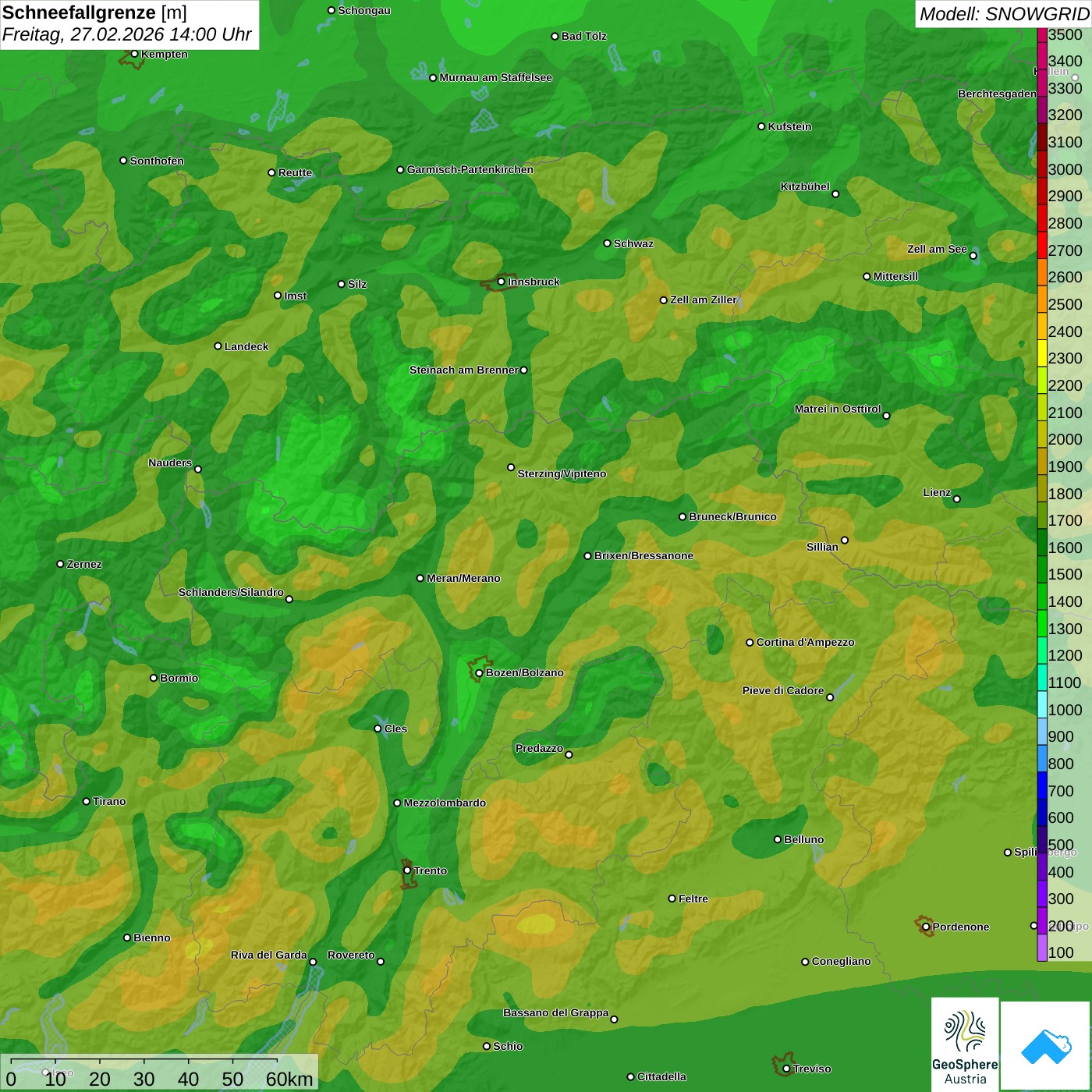This screenshot has width=1092, height=1092.
Task: Click the Cortina d'Ampezzo label
Action: pos(805,642)
